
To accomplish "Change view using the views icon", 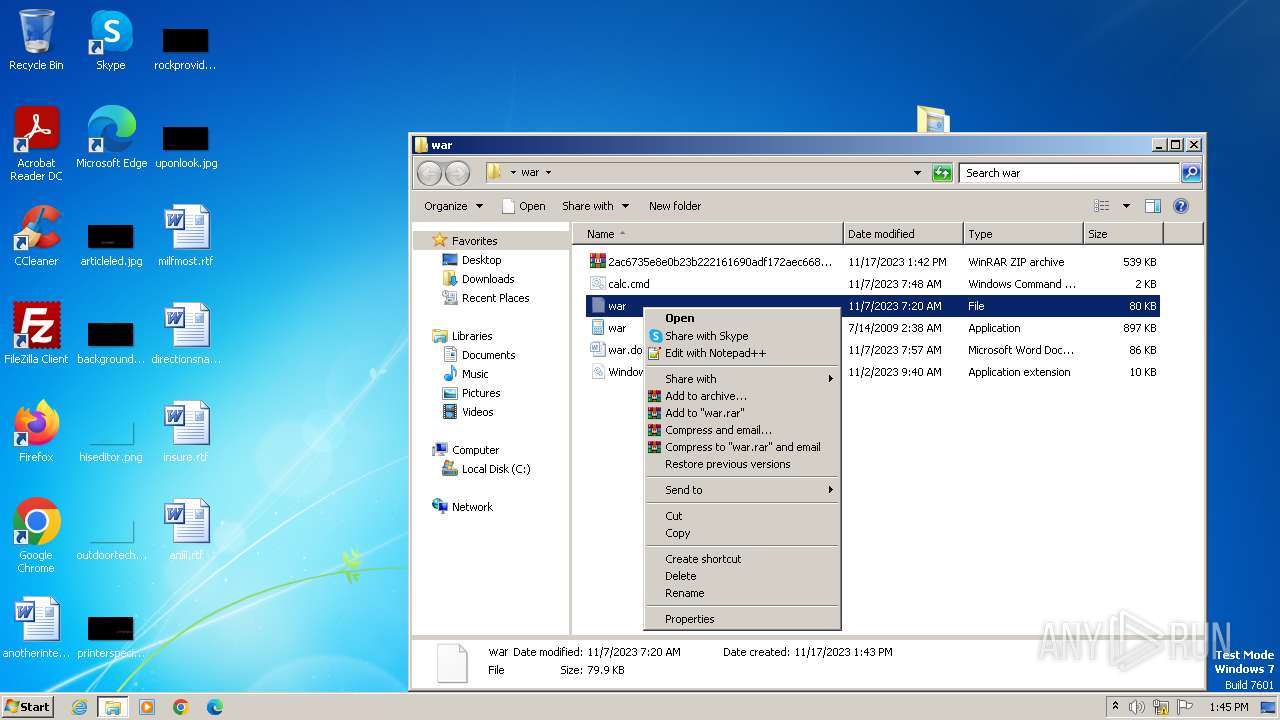I will point(1101,206).
